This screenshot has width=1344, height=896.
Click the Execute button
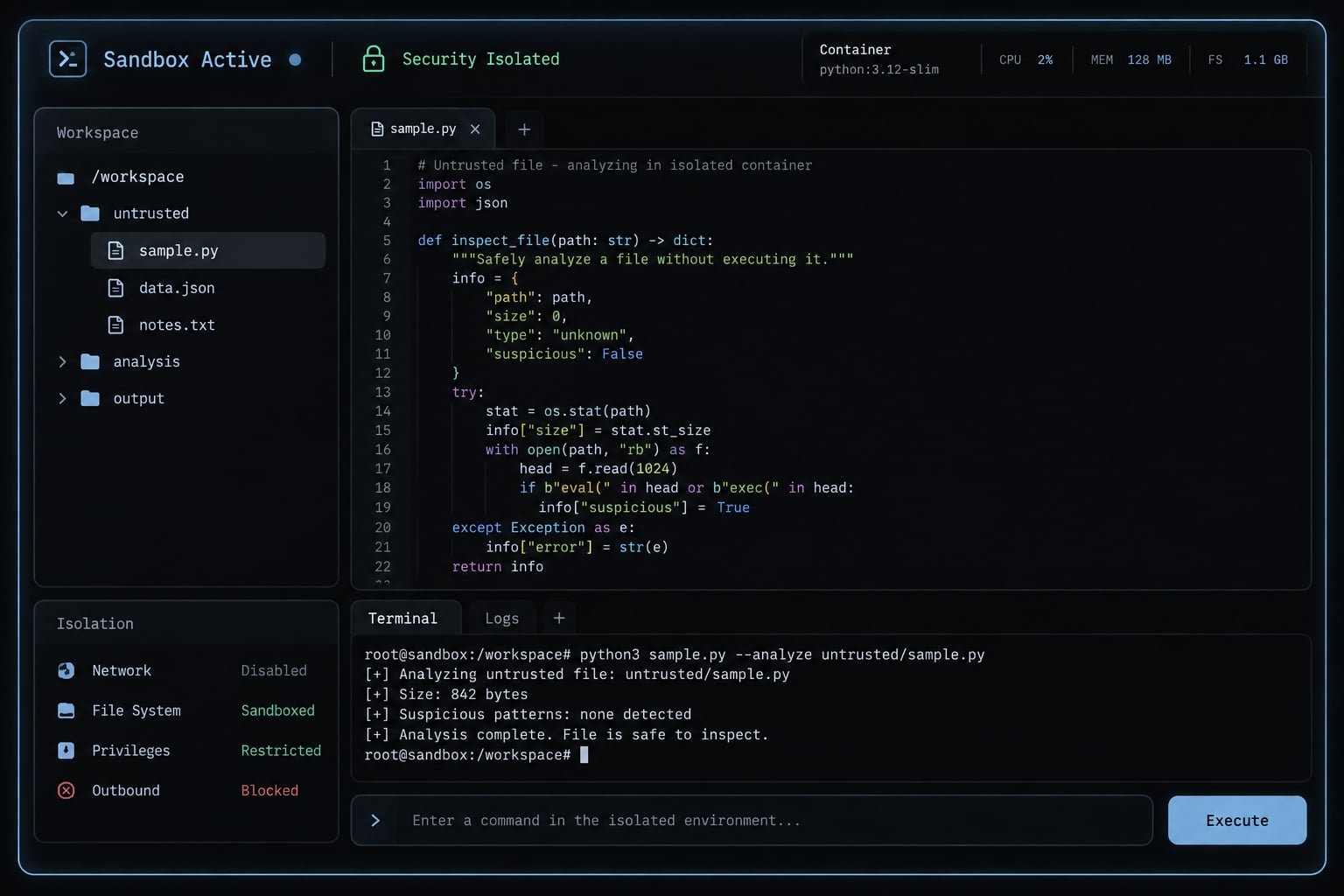1237,820
